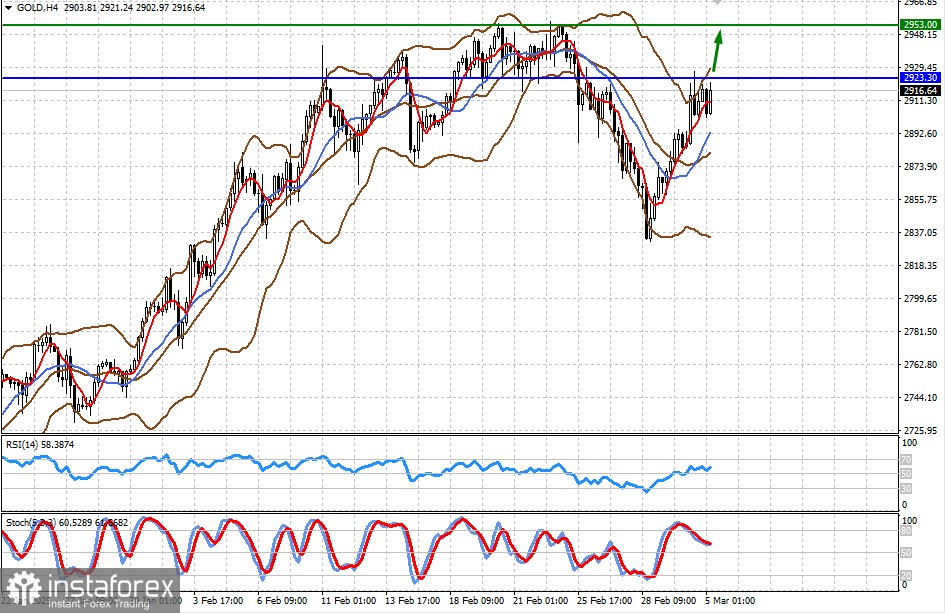
Task: Click the 21 Feb 01:00 time label
Action: (540, 601)
